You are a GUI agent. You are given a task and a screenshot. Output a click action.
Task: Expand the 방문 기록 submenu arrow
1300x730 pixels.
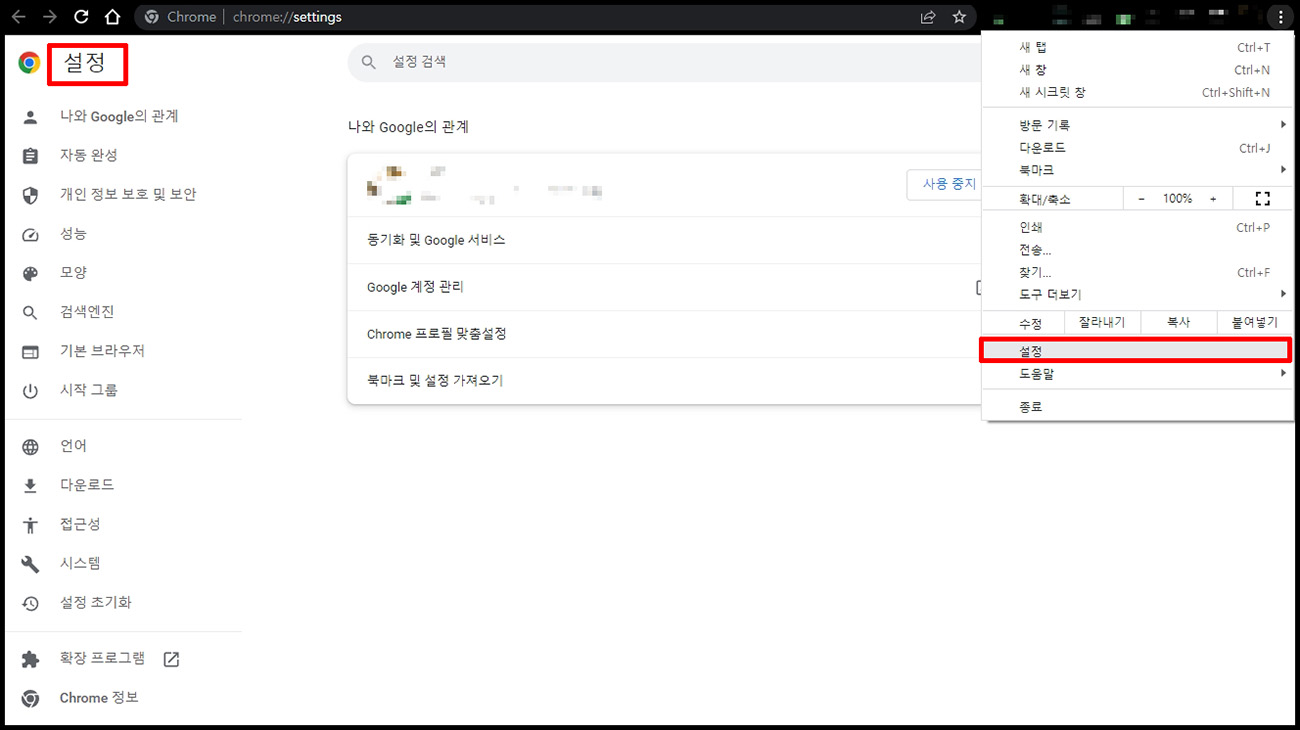click(x=1283, y=125)
